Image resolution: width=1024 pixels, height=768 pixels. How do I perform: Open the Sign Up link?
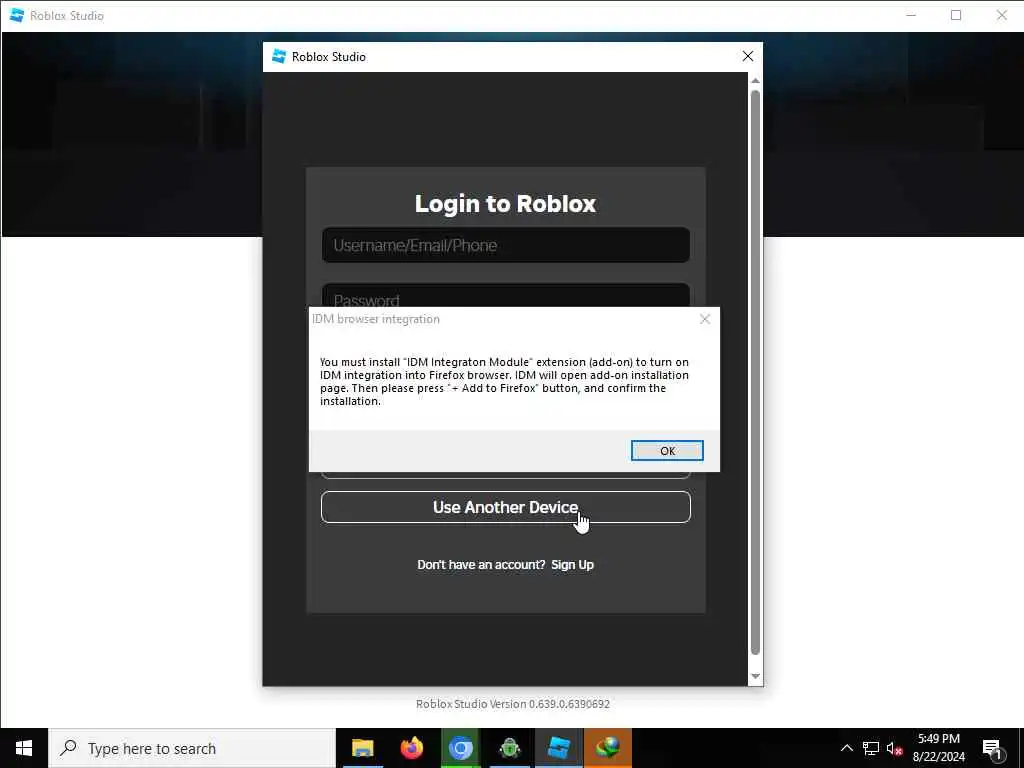[x=572, y=565]
